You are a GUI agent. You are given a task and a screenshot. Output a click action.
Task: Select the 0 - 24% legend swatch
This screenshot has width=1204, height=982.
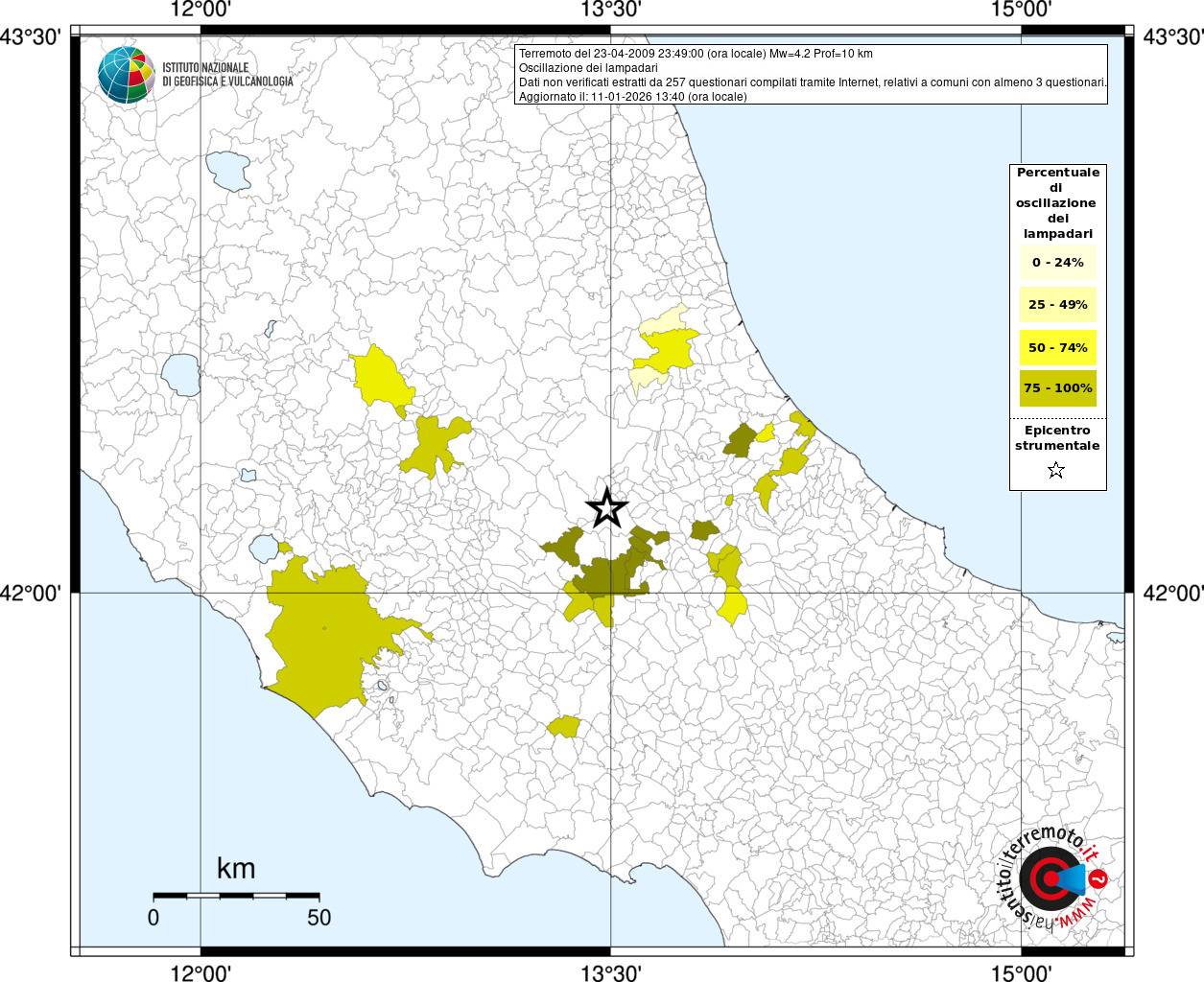click(1057, 263)
